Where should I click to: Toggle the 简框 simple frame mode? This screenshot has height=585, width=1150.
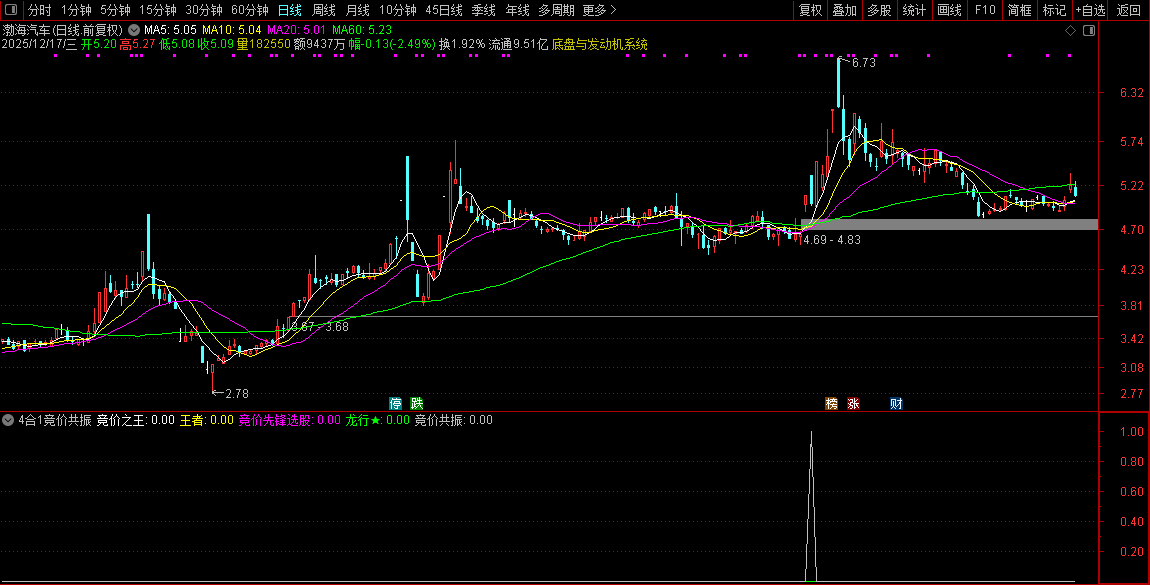1020,10
